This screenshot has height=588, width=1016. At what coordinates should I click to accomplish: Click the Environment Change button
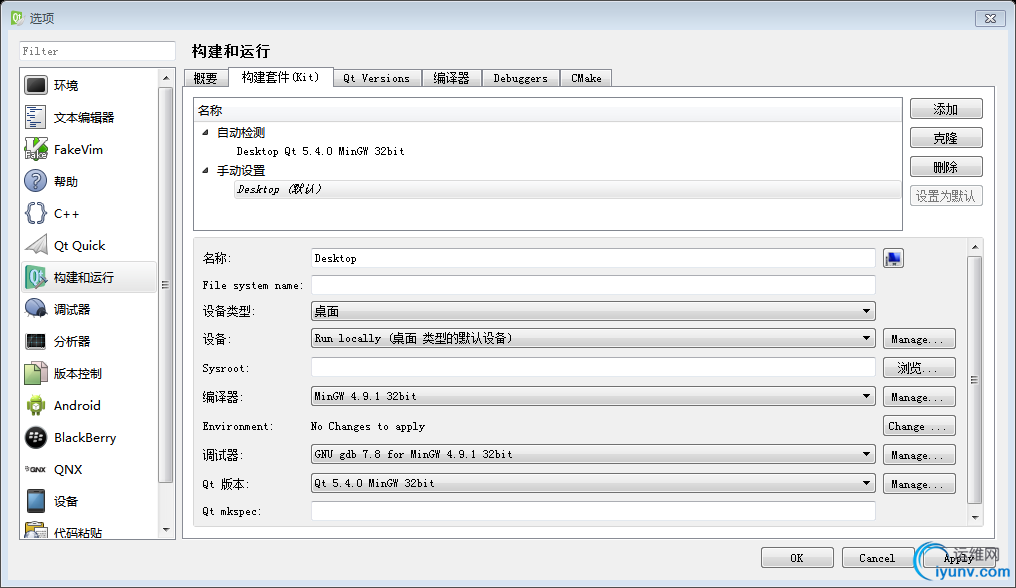[x=919, y=426]
